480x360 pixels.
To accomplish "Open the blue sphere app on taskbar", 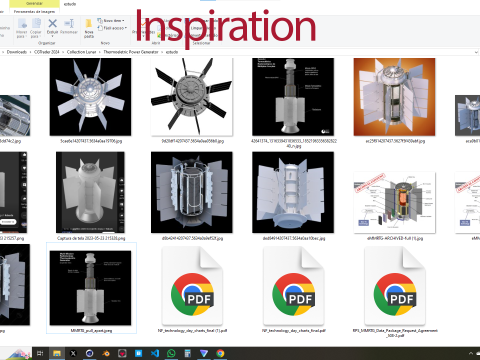I will pos(89,353).
